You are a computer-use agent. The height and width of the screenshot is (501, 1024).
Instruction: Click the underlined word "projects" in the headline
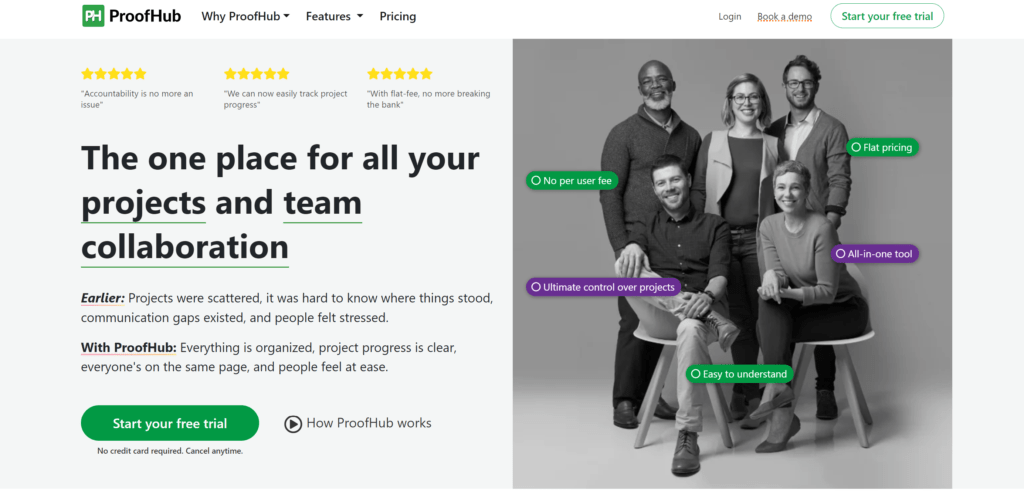point(144,203)
